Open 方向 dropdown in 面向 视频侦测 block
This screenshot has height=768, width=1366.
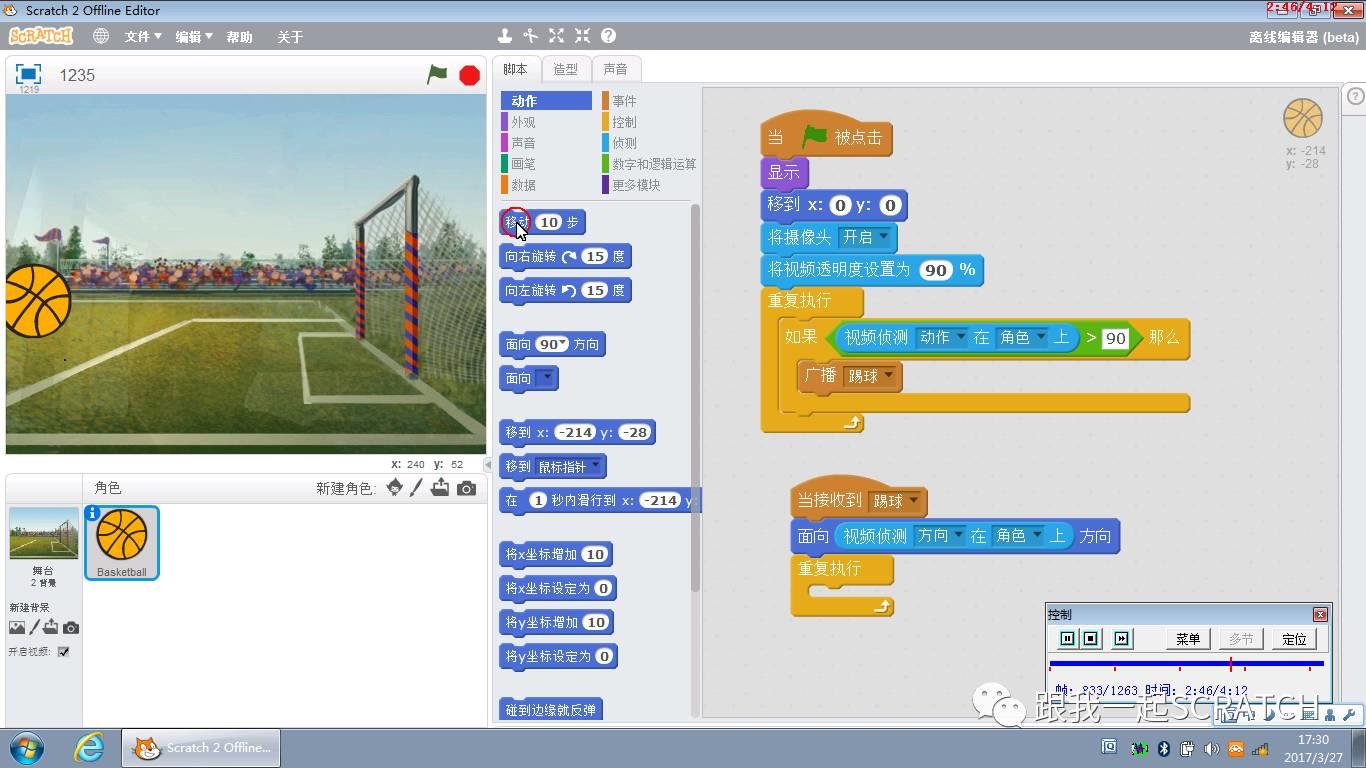pyautogui.click(x=958, y=535)
